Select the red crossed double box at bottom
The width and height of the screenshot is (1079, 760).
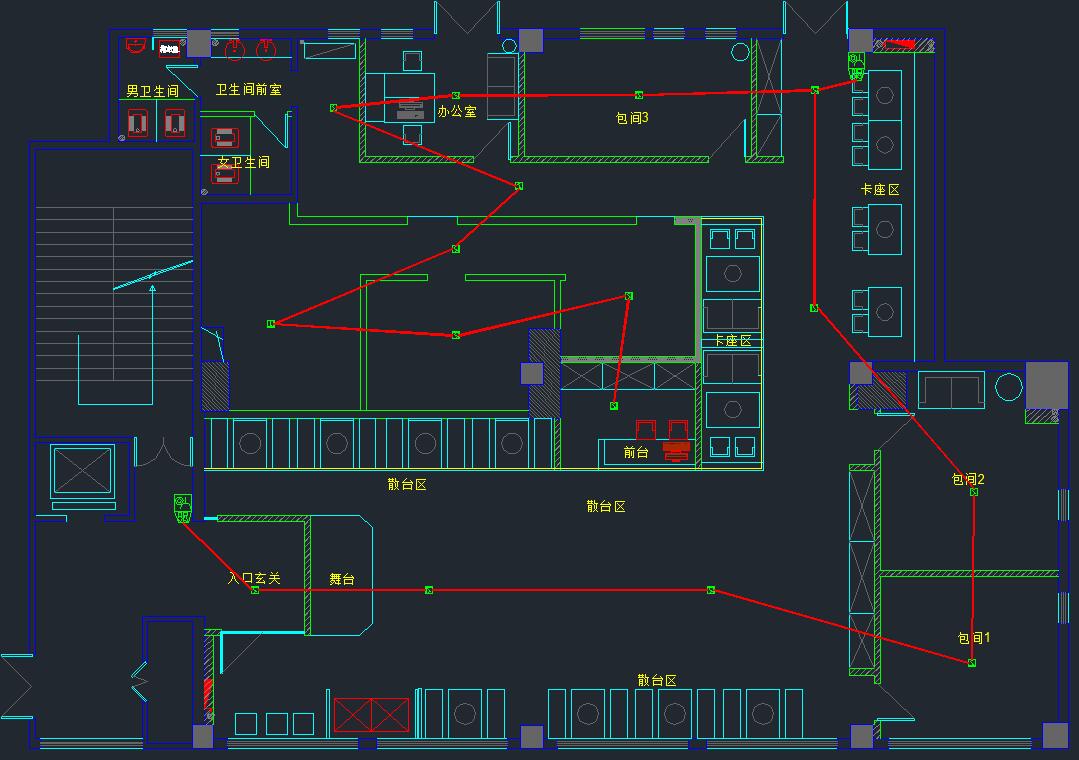pos(371,715)
